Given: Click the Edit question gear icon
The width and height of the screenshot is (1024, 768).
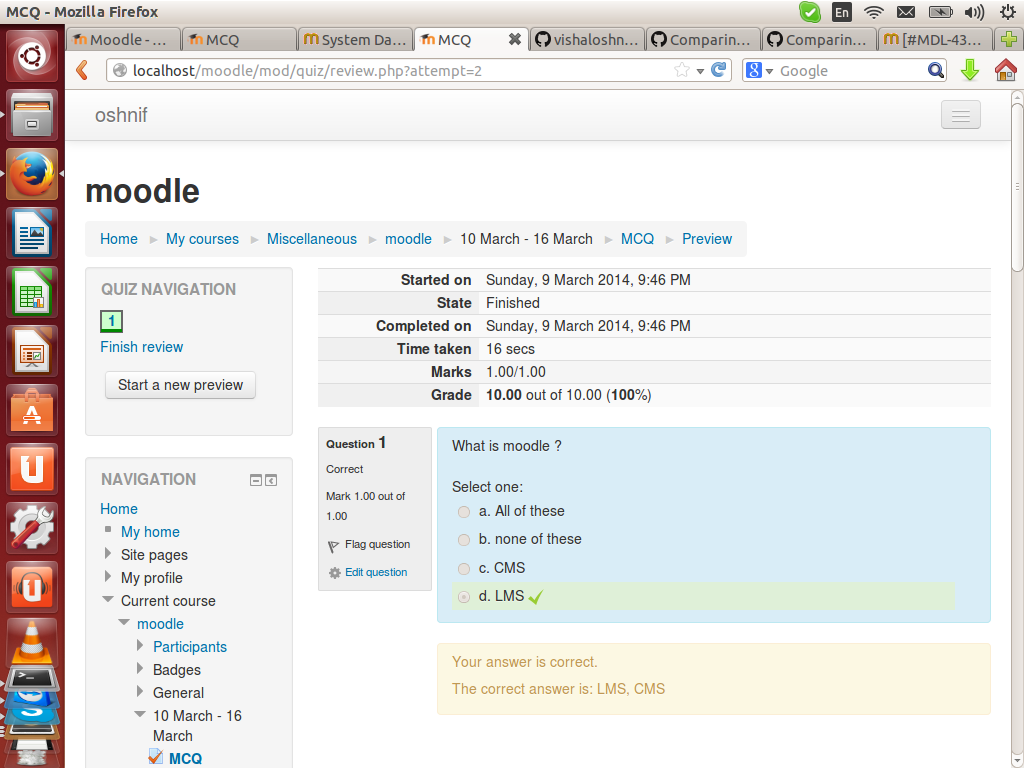Looking at the screenshot, I should [334, 573].
